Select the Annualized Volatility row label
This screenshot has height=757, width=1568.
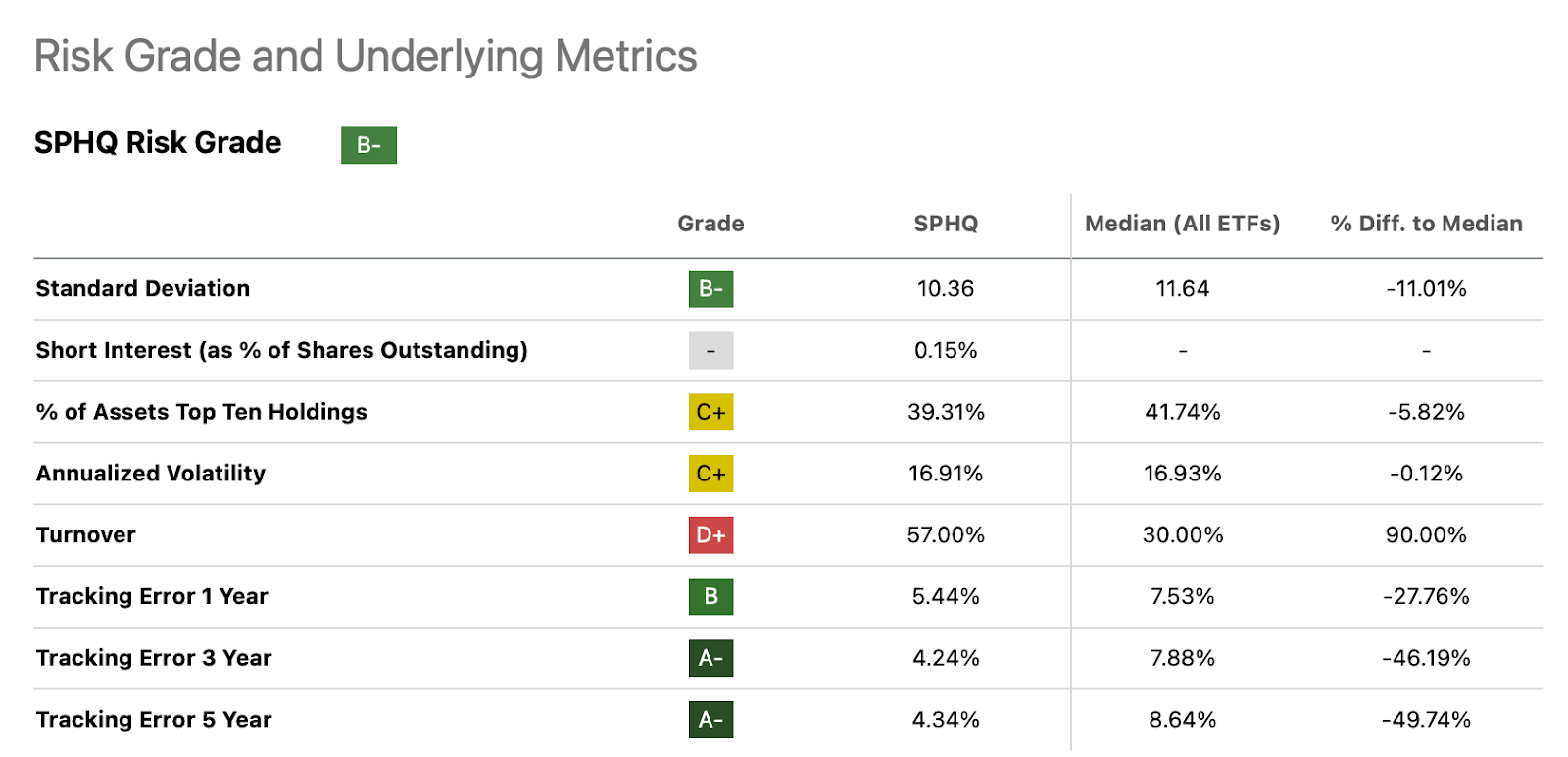[151, 474]
